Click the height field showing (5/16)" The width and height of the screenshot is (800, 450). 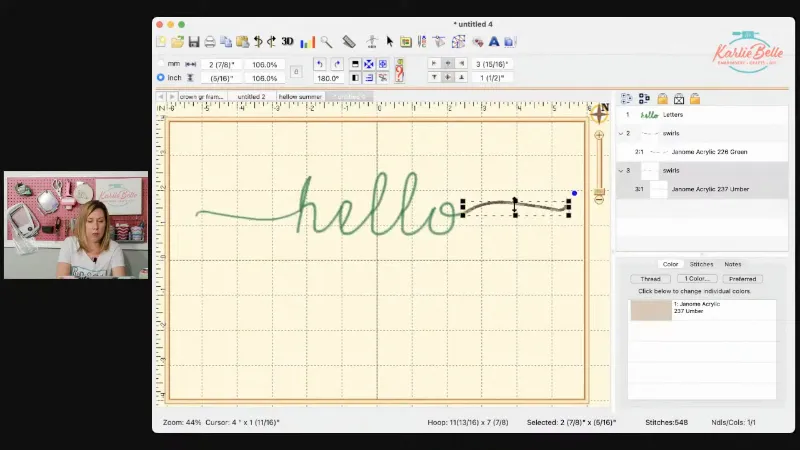(222, 79)
